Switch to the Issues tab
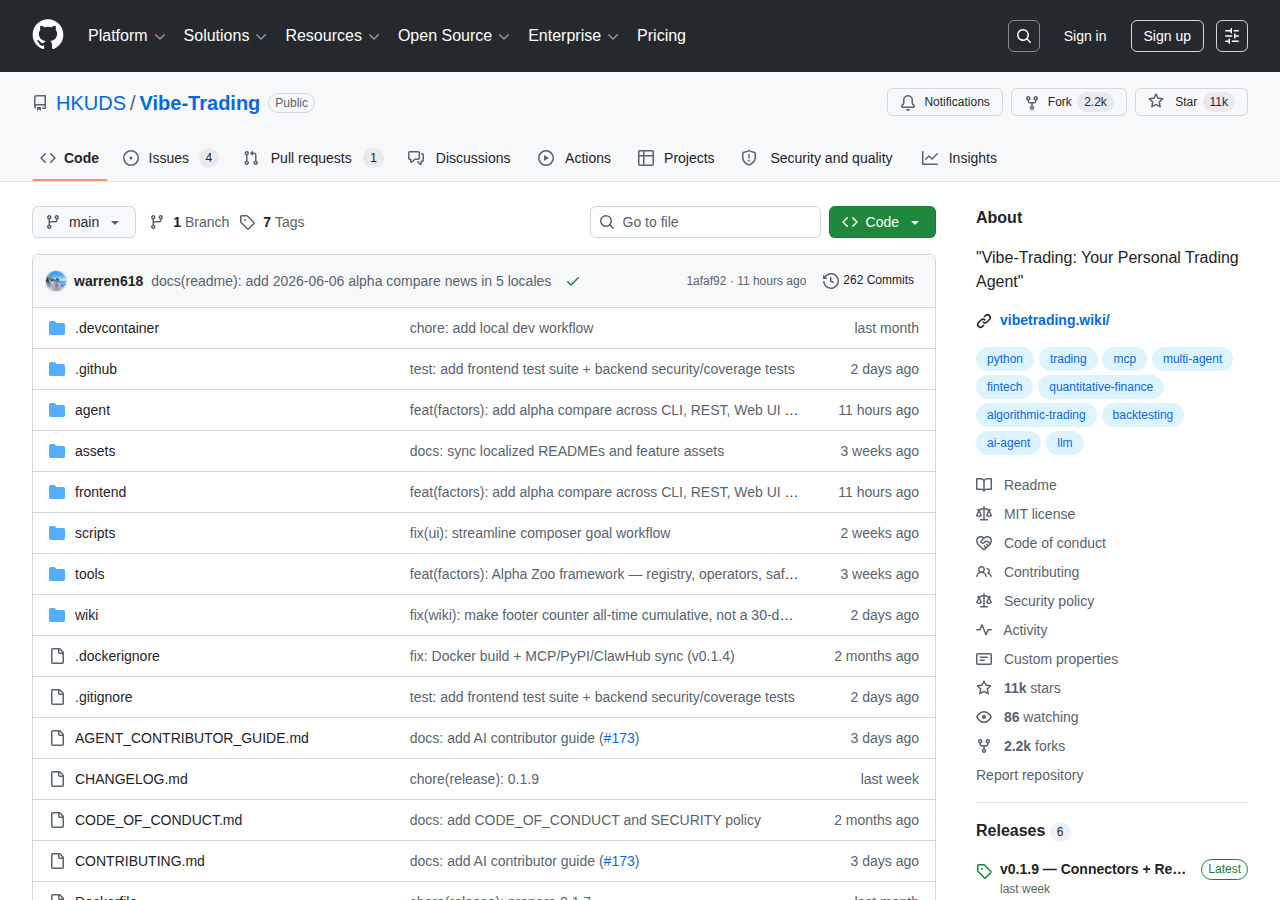Viewport: 1280px width, 900px height. 170,158
